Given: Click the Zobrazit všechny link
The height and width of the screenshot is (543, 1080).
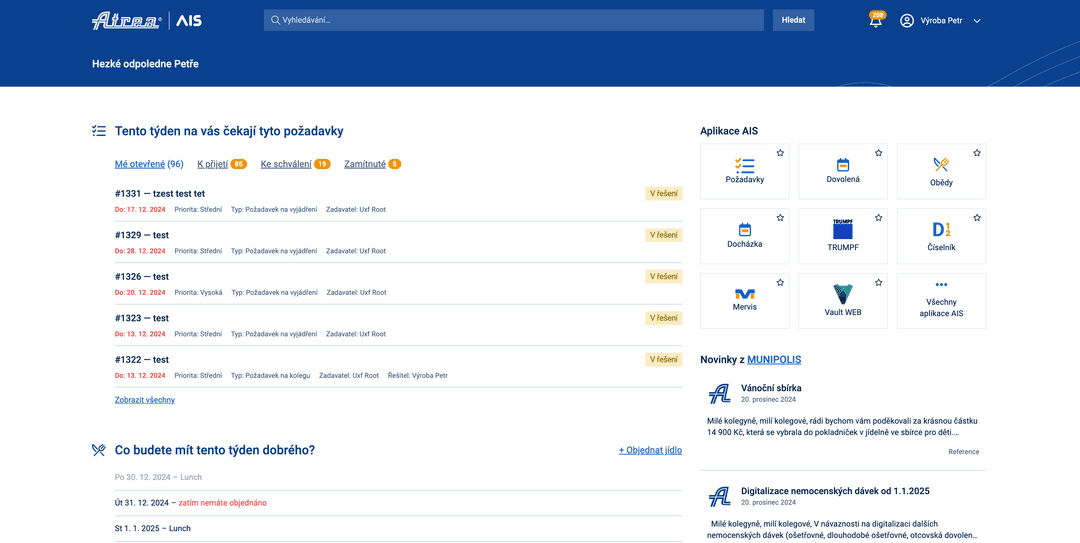Looking at the screenshot, I should pyautogui.click(x=145, y=400).
